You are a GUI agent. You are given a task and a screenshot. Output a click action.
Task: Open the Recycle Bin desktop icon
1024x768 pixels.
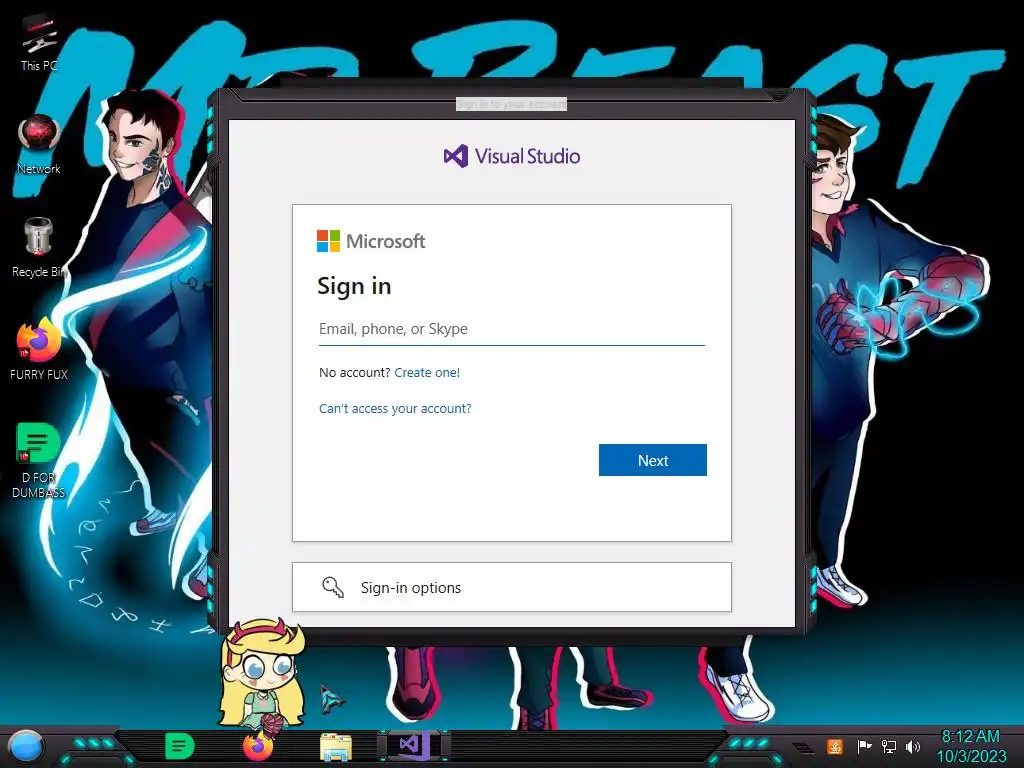[x=39, y=248]
